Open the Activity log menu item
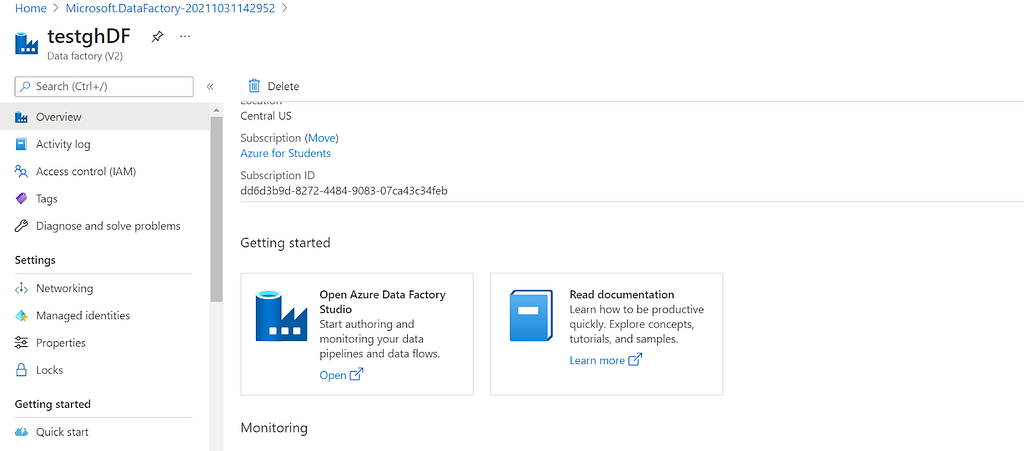Viewport: 1024px width, 451px height. (x=104, y=144)
